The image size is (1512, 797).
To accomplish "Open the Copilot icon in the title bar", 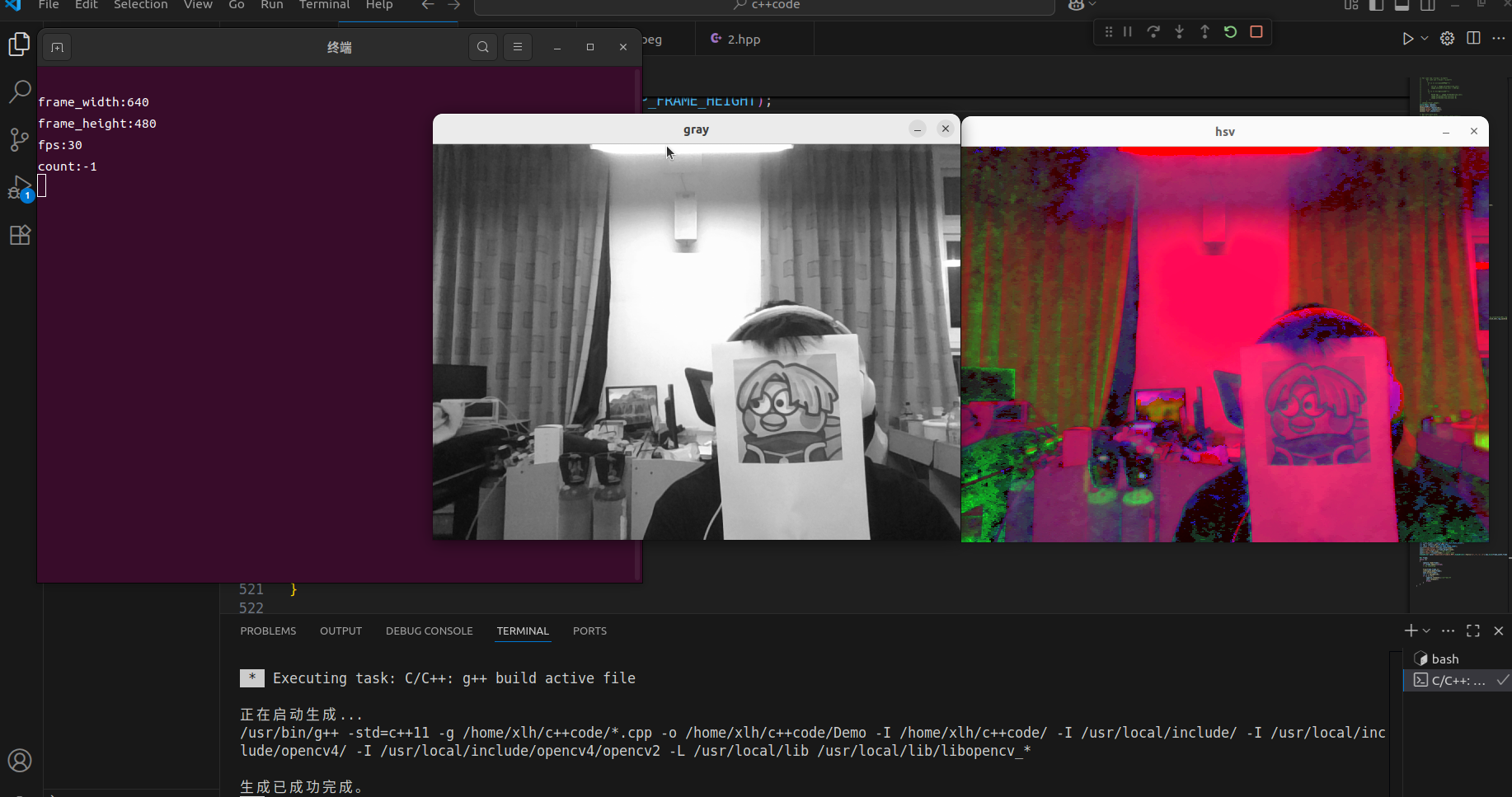I will tap(1076, 5).
